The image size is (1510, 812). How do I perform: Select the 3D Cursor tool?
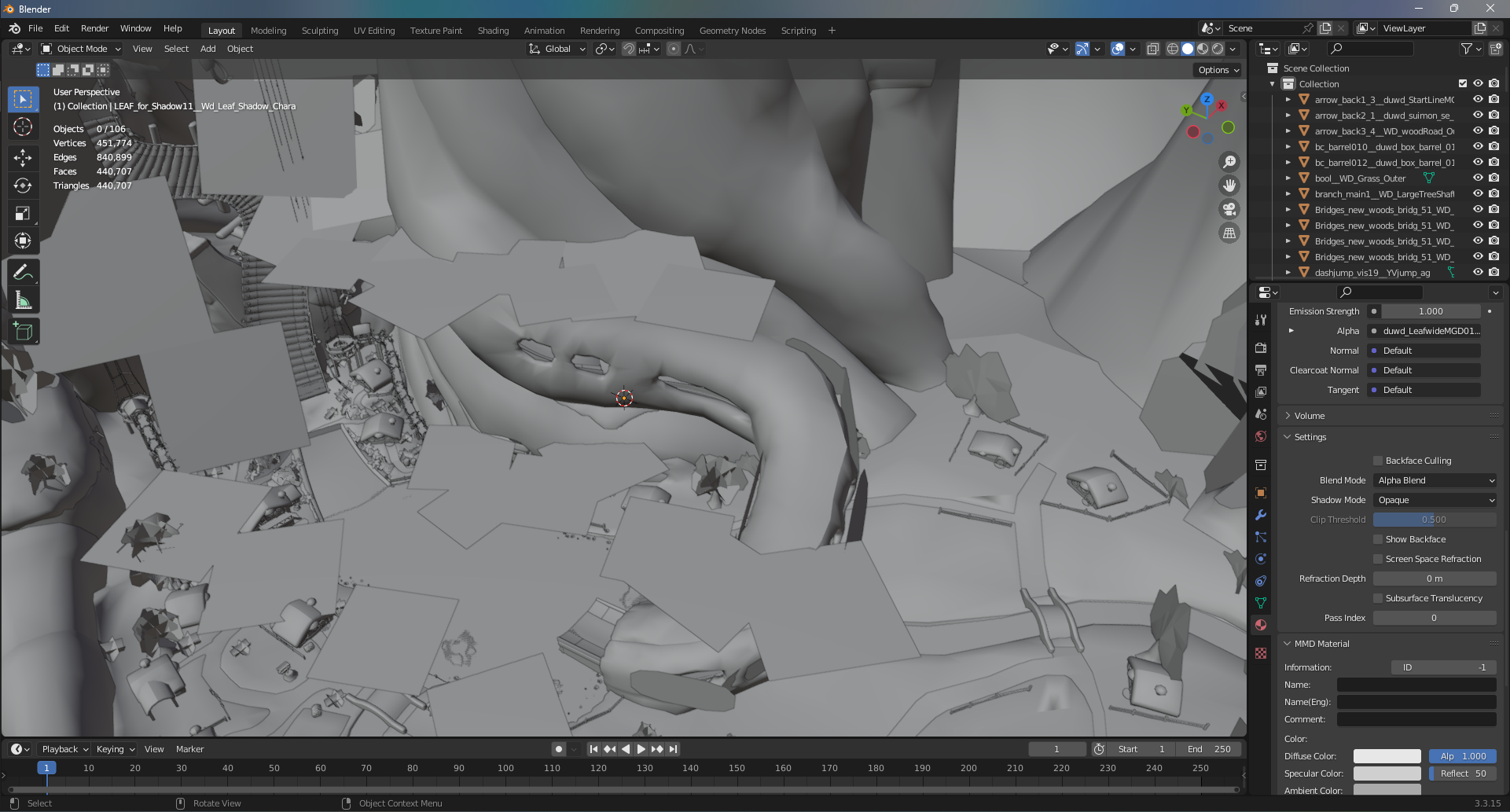(x=23, y=127)
